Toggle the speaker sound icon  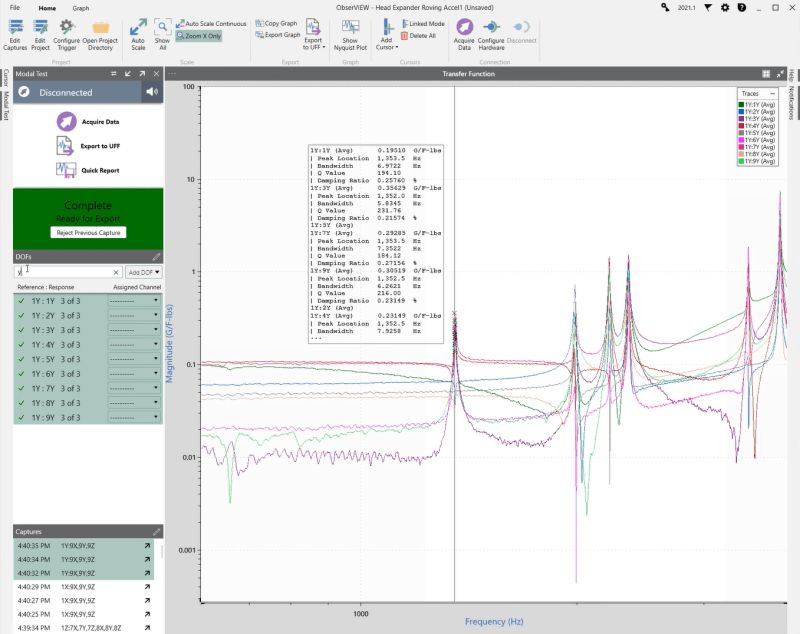tap(152, 92)
